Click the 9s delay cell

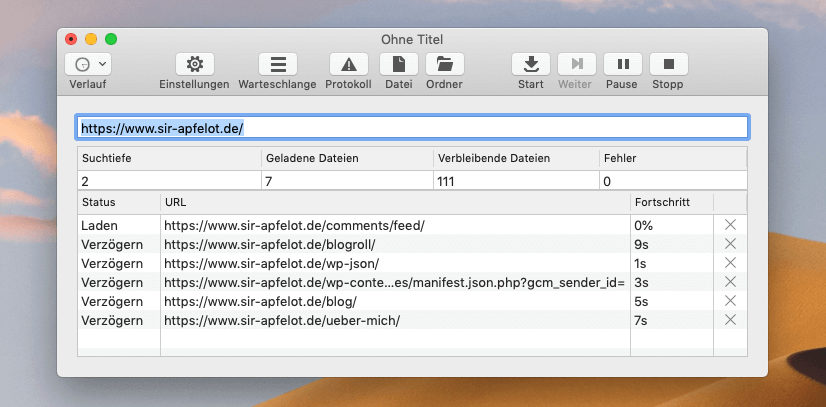tap(672, 244)
